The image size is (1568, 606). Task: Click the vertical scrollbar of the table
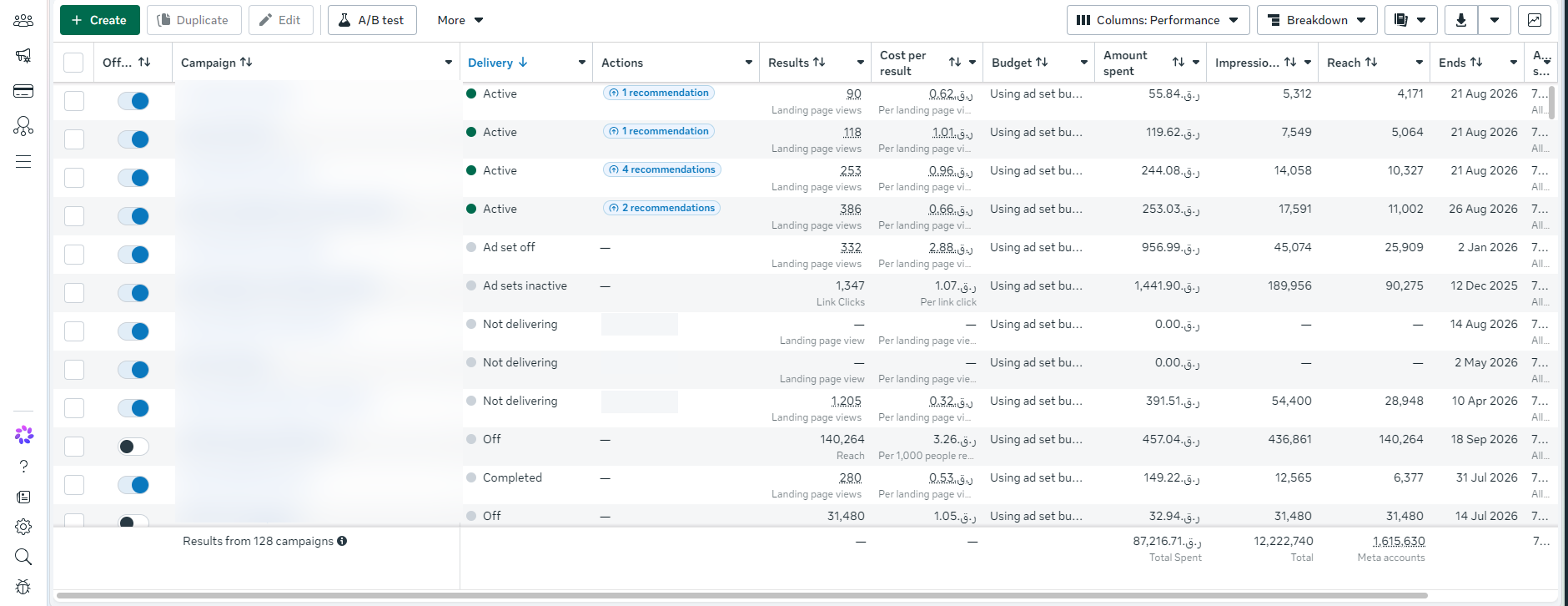coord(1552,102)
